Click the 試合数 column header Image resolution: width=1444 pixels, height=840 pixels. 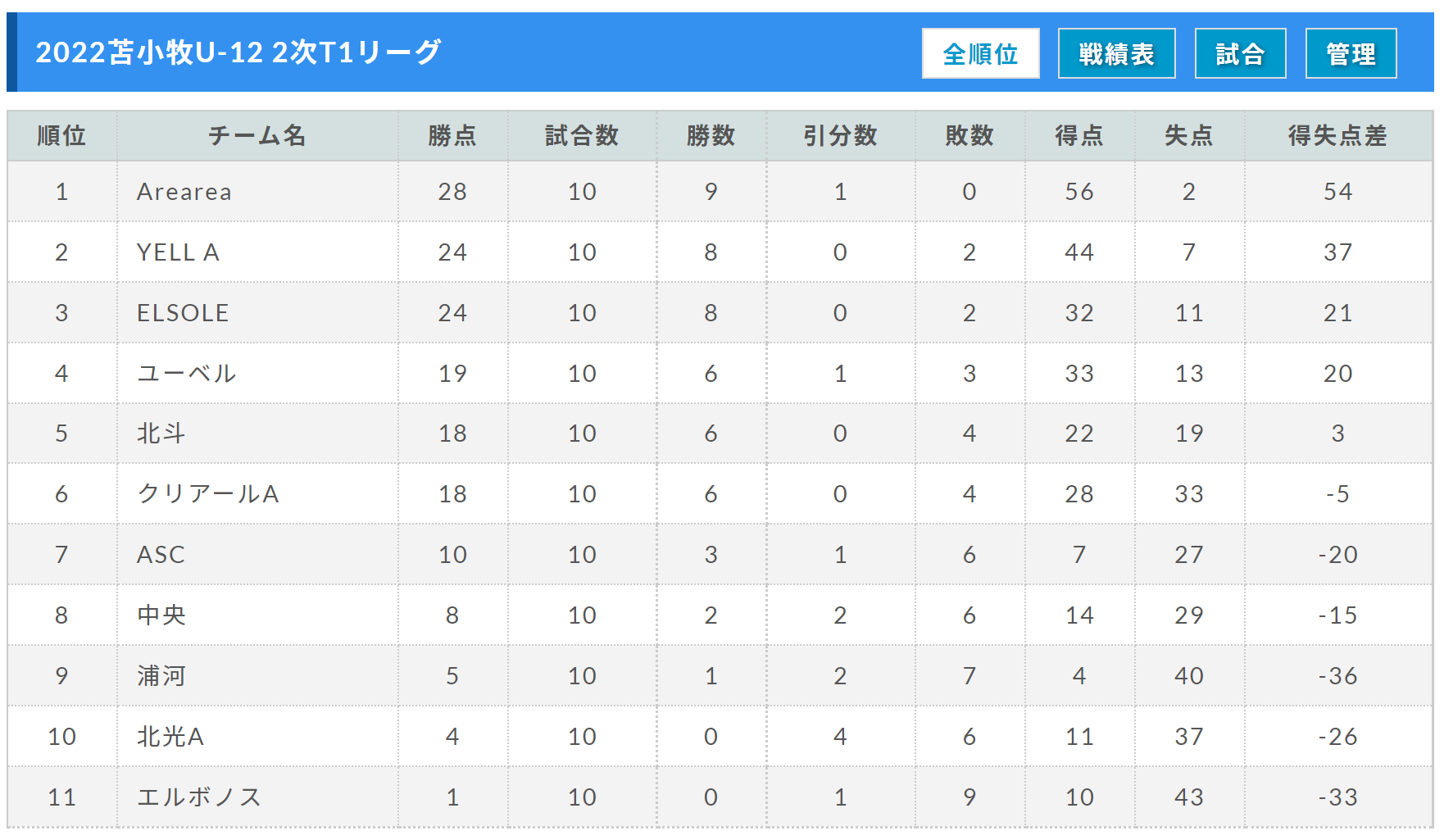(x=582, y=135)
